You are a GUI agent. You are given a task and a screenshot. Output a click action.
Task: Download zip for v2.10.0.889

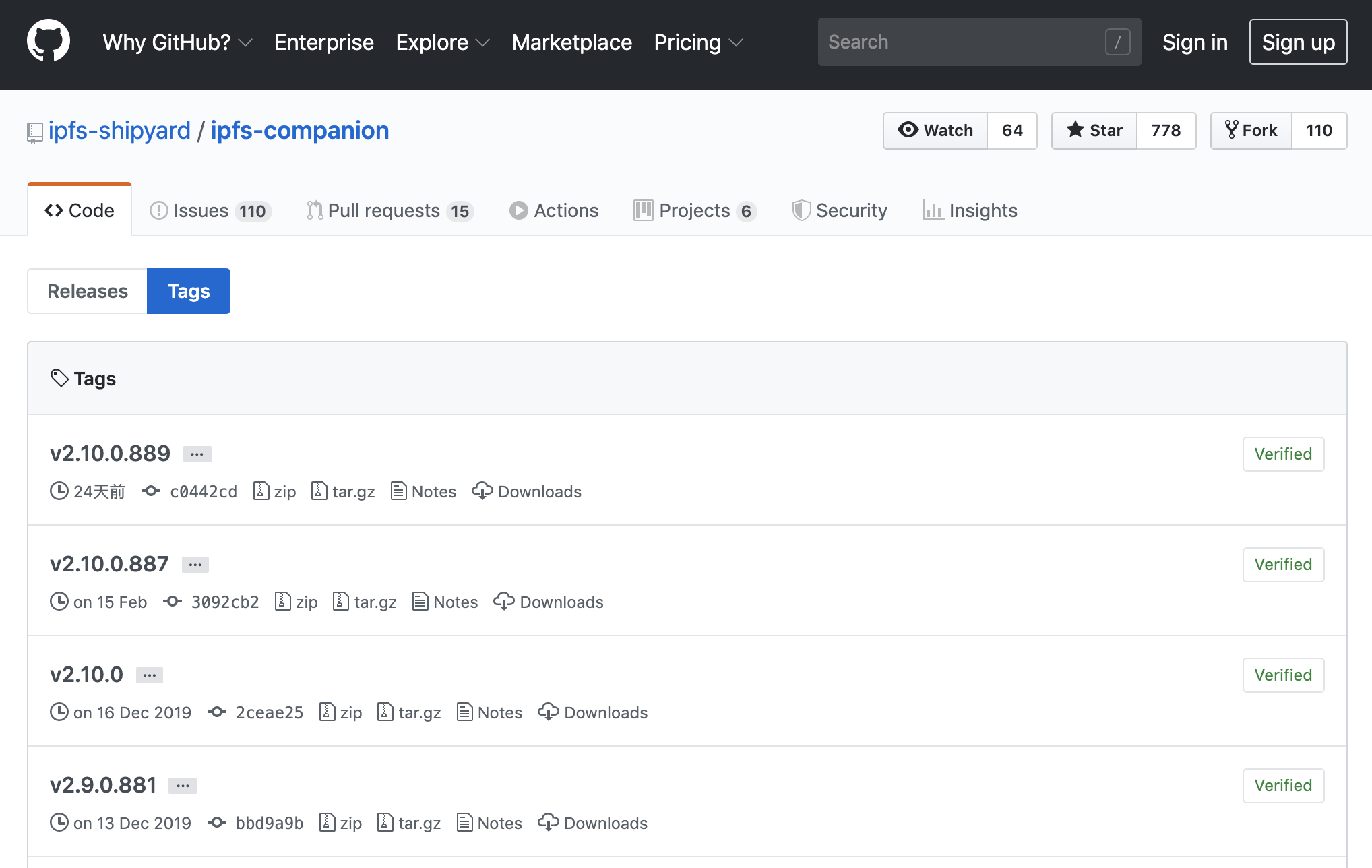click(275, 491)
